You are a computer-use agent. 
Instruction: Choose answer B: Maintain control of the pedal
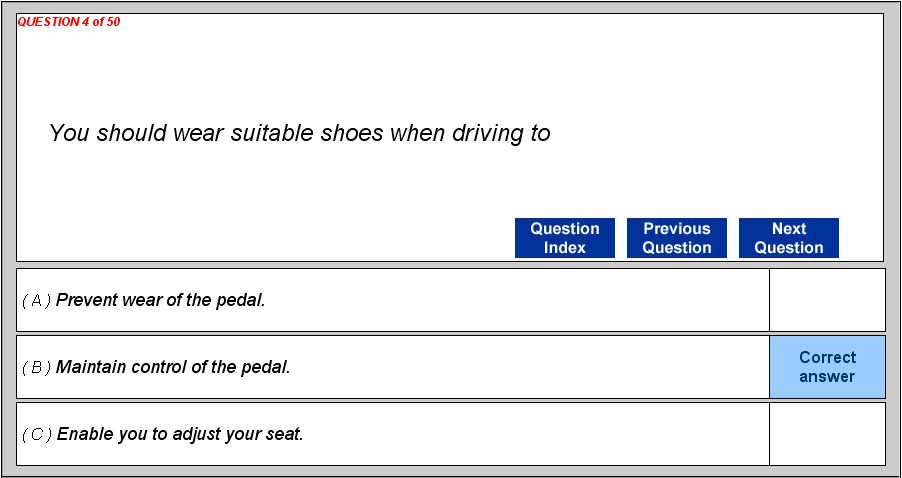(173, 367)
